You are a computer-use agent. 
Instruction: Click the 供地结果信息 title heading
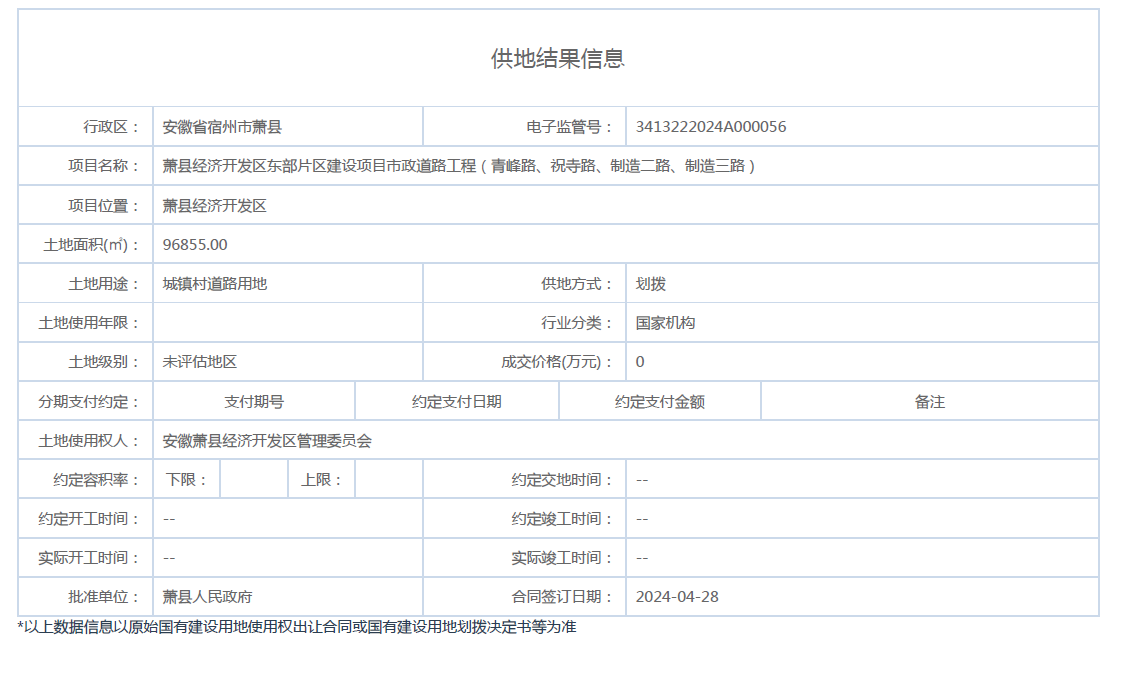coord(558,58)
